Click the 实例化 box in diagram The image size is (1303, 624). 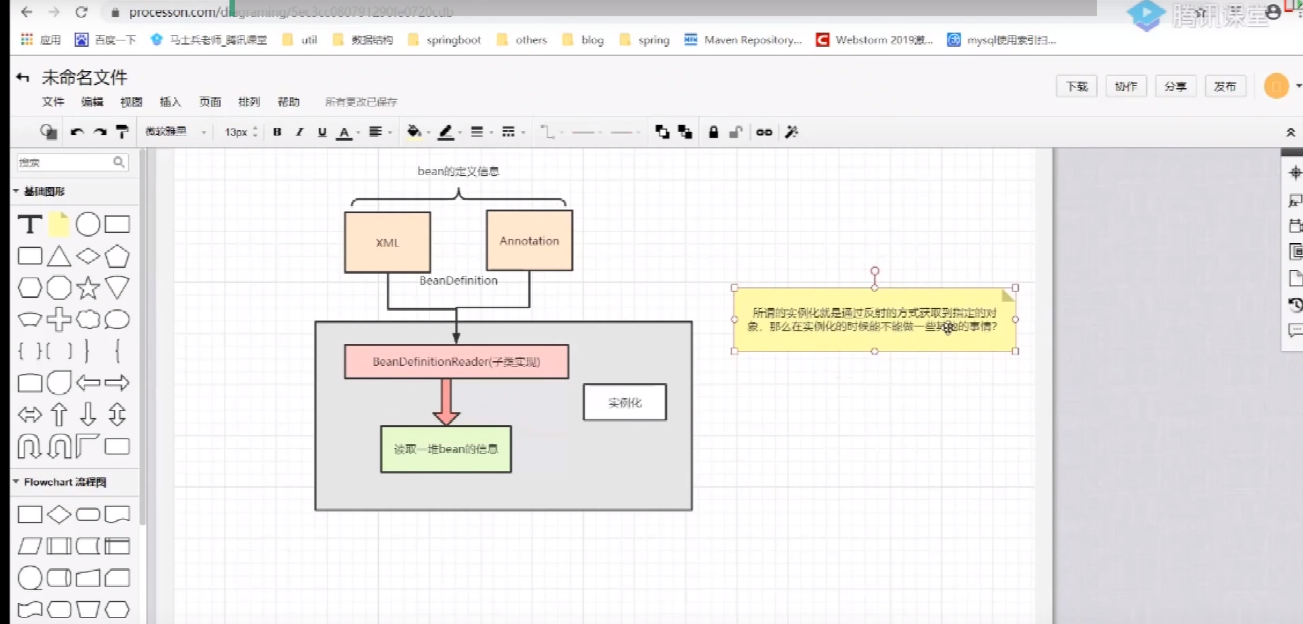coord(624,402)
